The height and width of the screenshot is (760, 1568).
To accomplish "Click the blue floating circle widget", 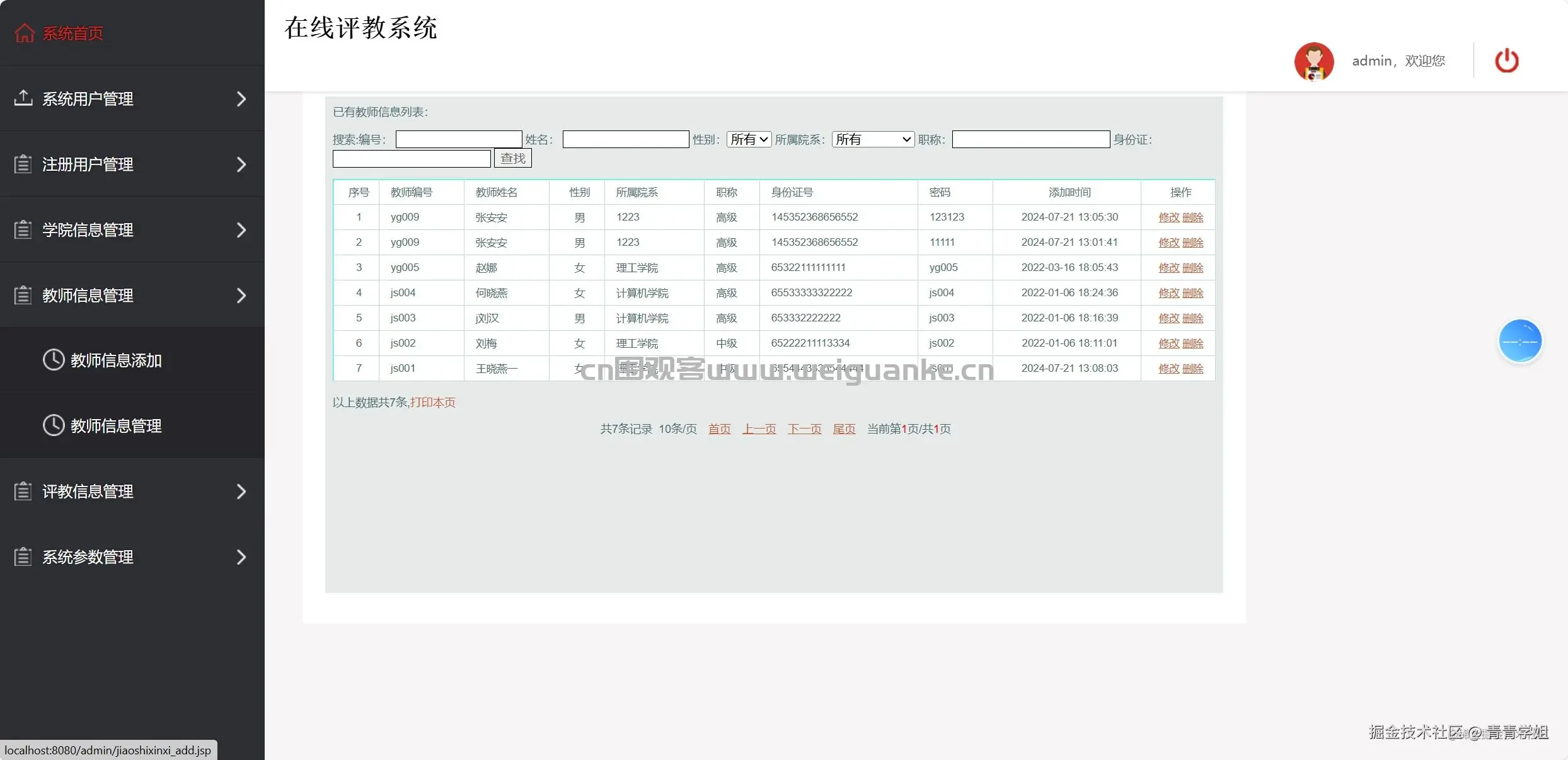I will (1519, 341).
